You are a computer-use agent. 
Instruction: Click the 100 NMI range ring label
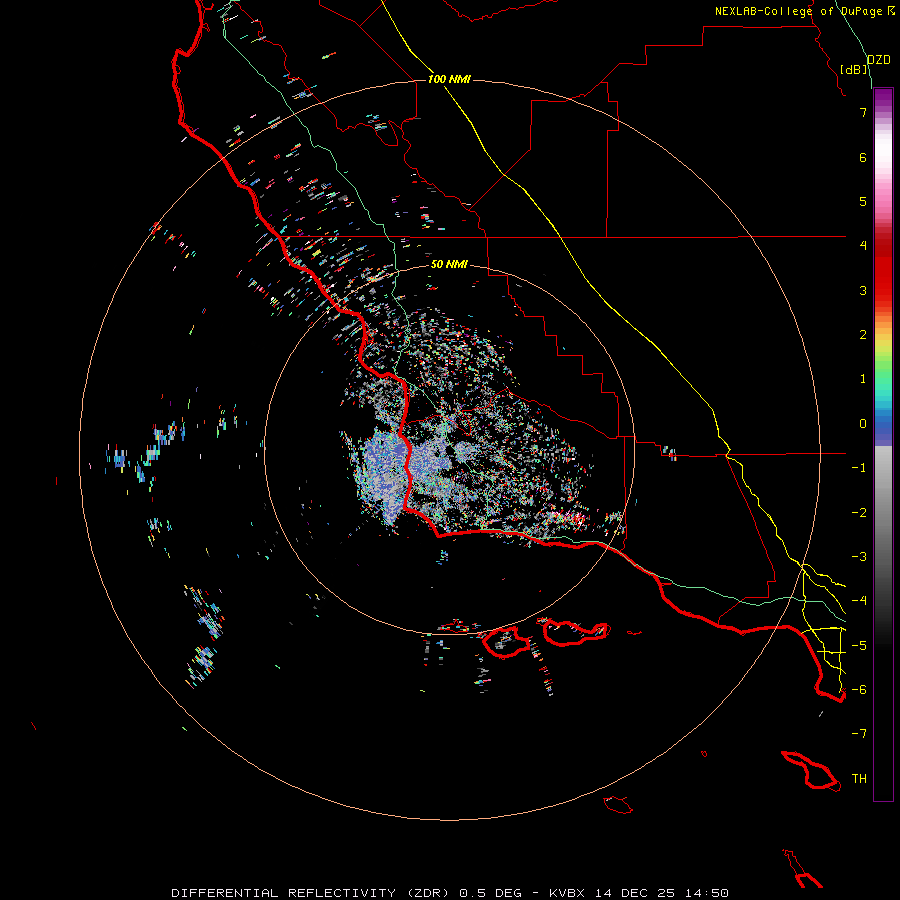click(449, 79)
